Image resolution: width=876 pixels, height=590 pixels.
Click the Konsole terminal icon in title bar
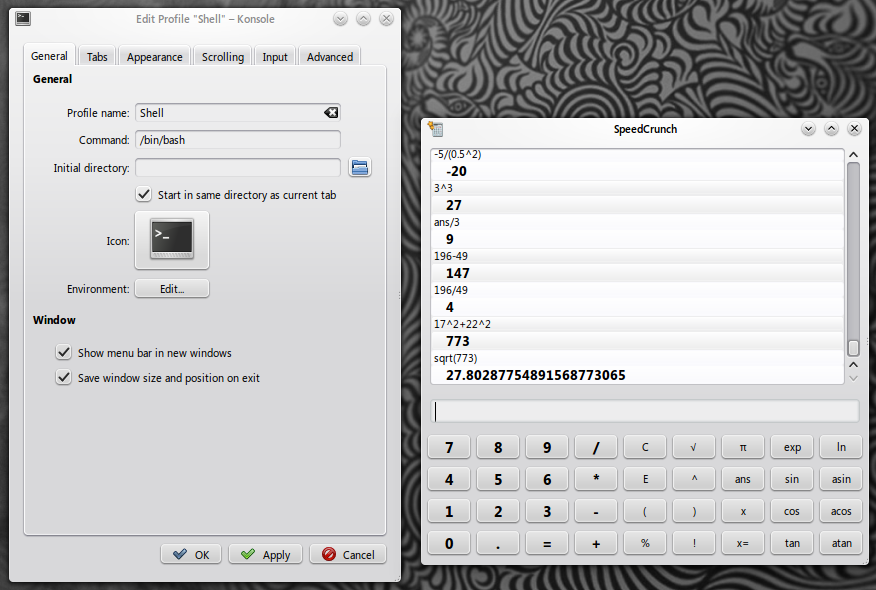[x=23, y=18]
